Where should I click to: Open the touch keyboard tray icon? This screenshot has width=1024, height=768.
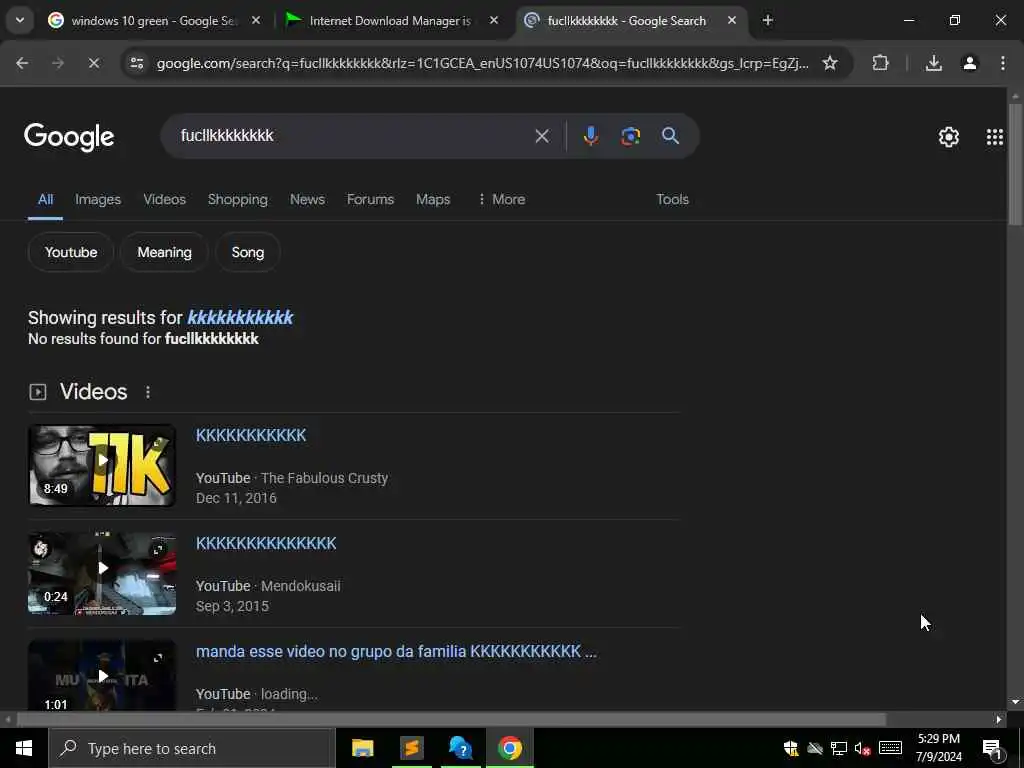[890, 748]
